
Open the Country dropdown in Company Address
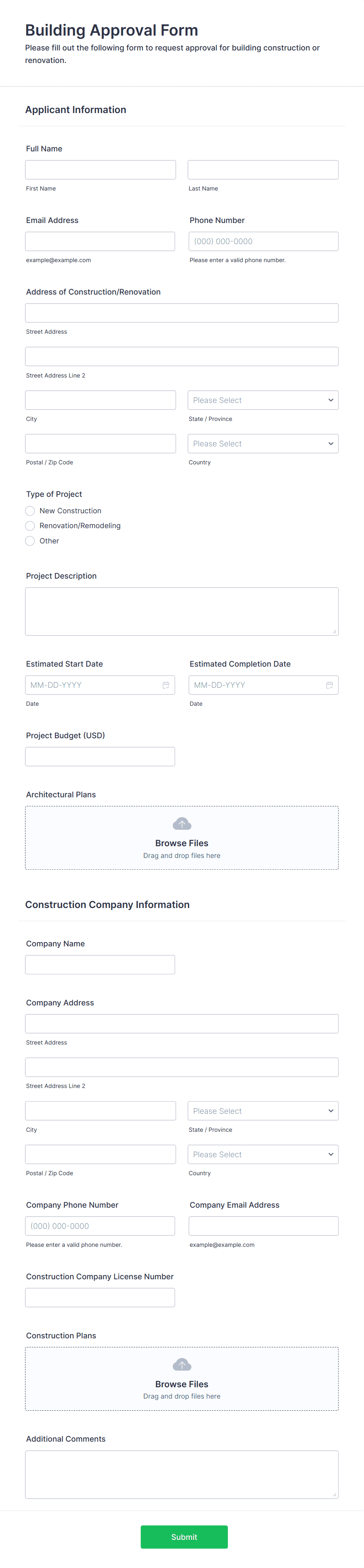263,1154
